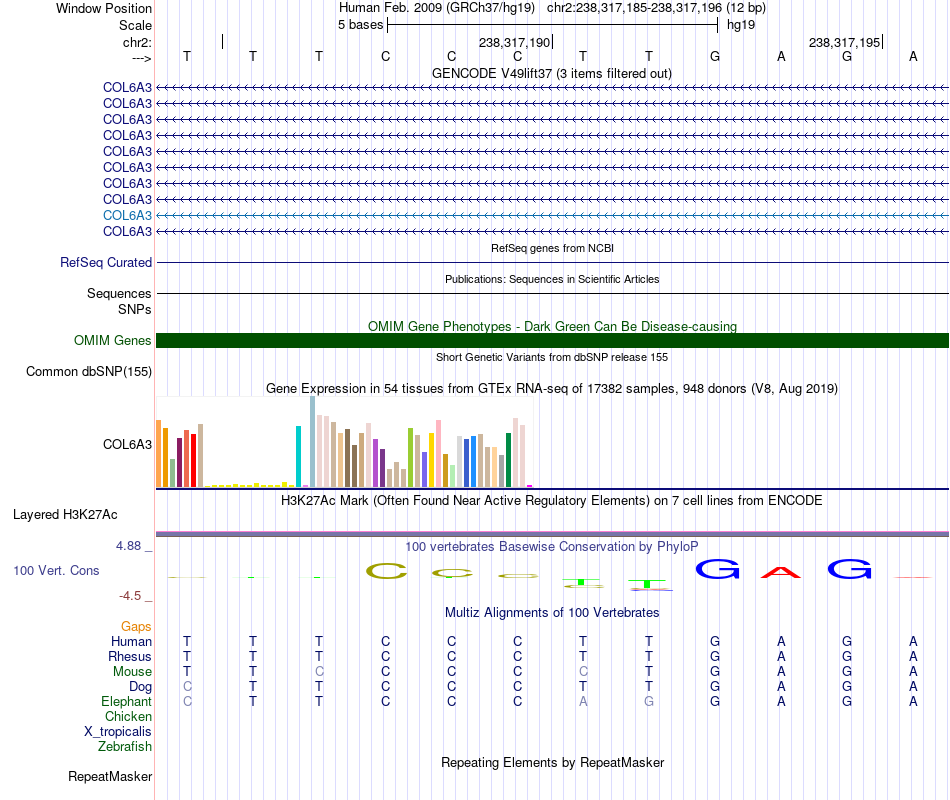Image resolution: width=950 pixels, height=800 pixels.
Task: Click the red A in the PhyloP logo
Action: [x=781, y=572]
